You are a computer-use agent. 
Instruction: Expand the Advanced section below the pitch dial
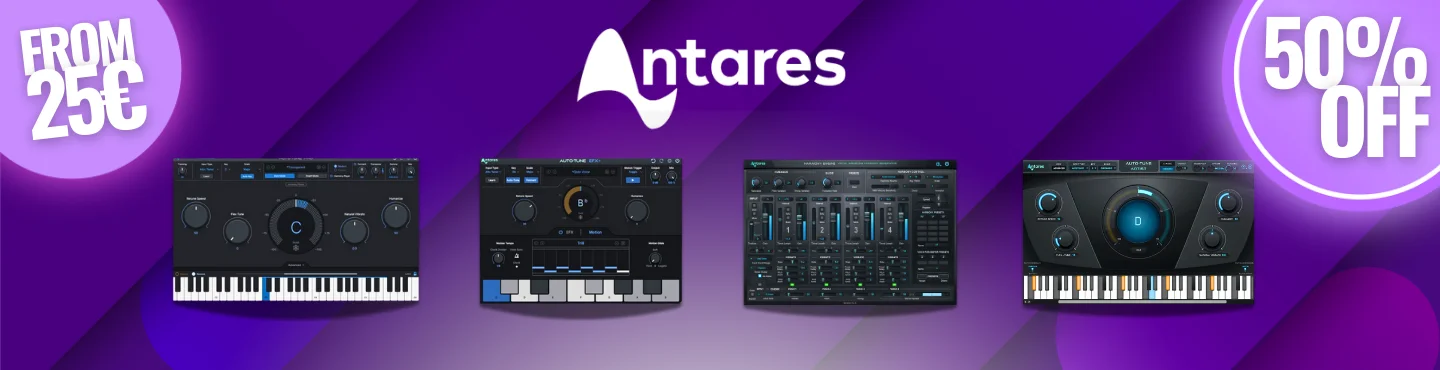coord(296,264)
